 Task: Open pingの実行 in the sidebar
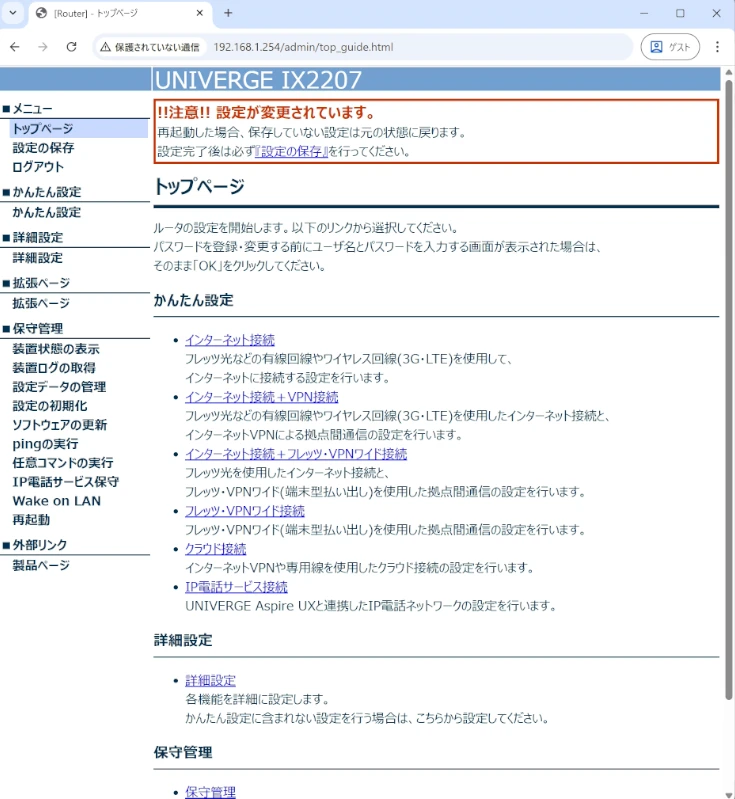(45, 444)
